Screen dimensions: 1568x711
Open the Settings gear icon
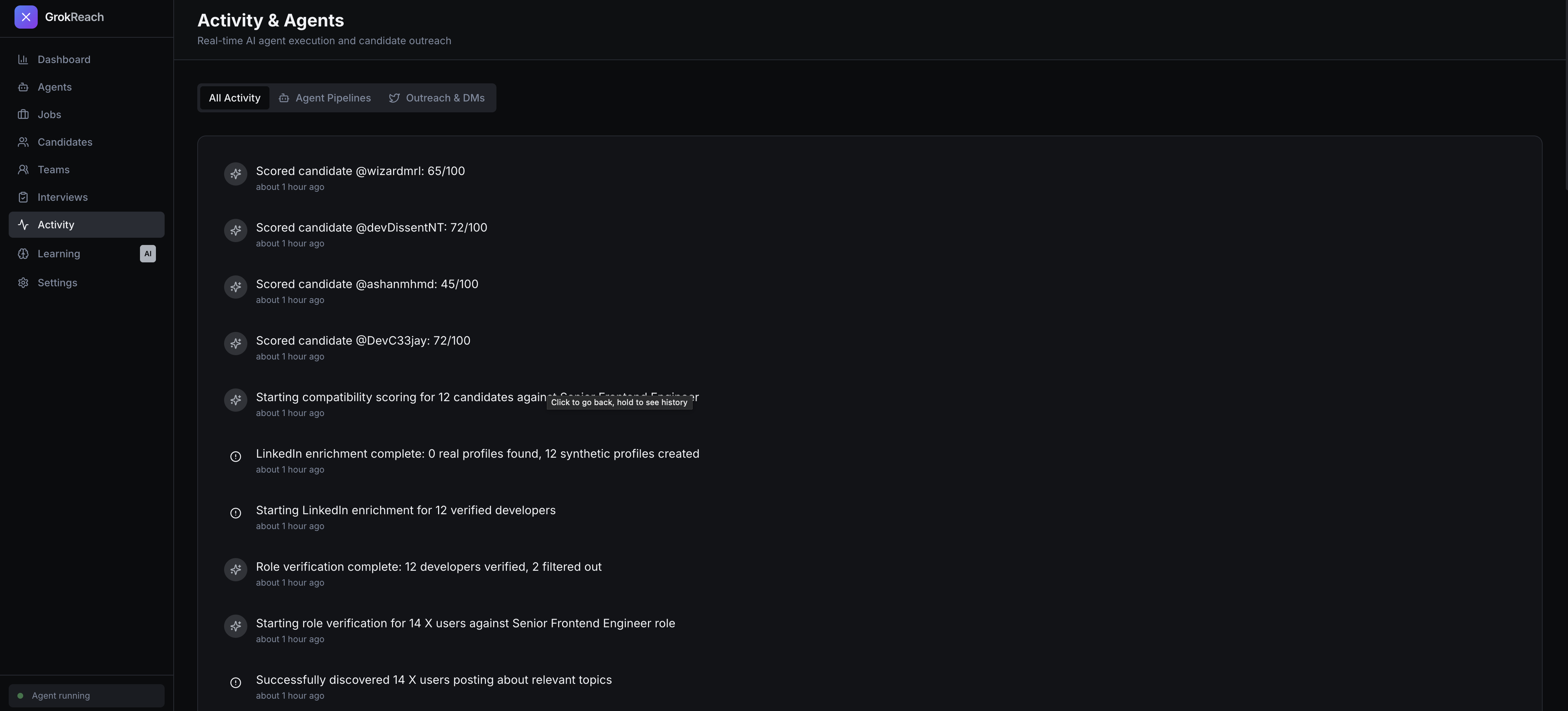[23, 283]
